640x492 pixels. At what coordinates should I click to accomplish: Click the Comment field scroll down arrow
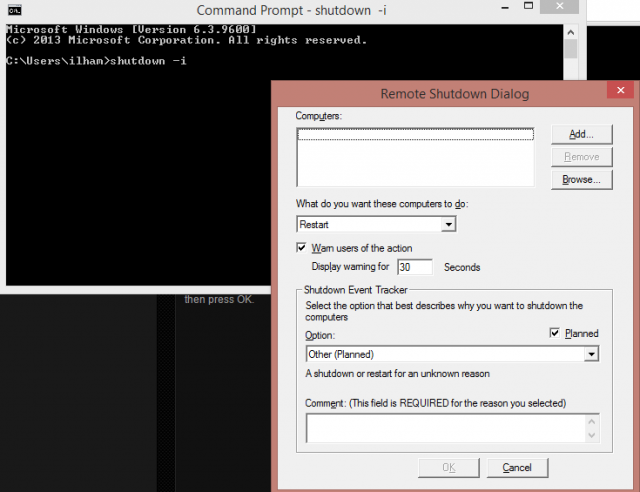[x=592, y=436]
